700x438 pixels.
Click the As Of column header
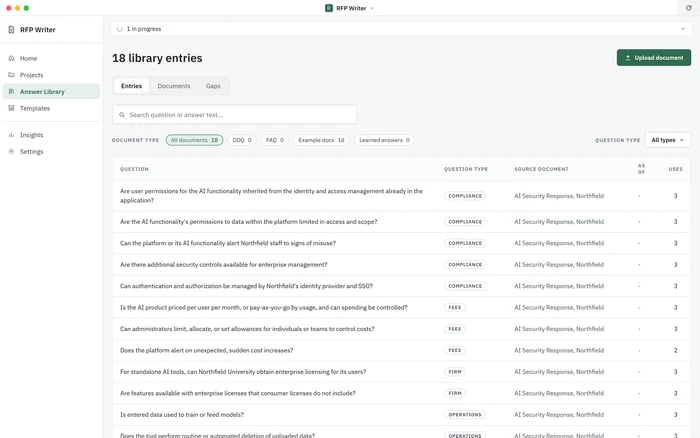tap(642, 169)
